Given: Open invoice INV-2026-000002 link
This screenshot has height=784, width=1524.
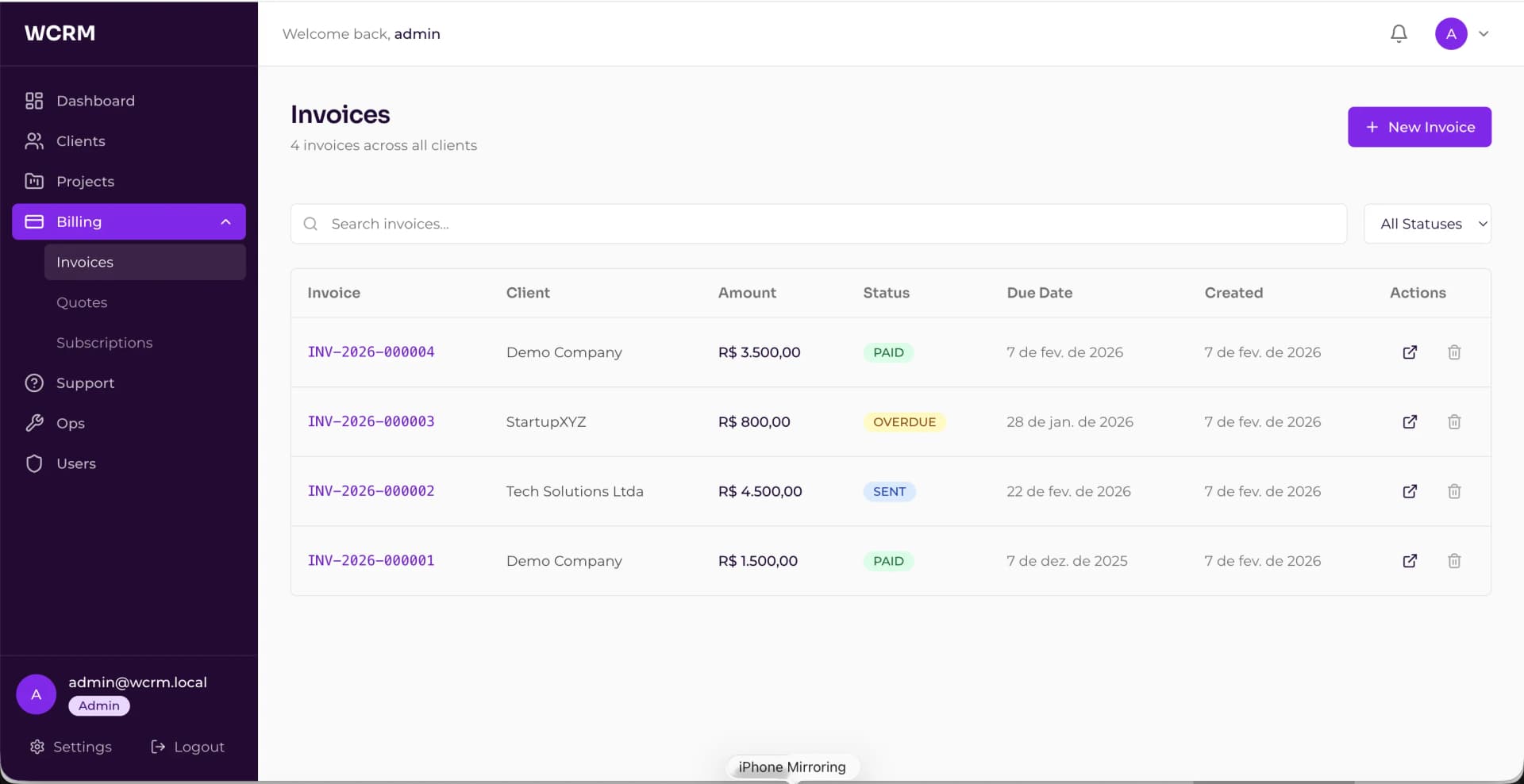Looking at the screenshot, I should coord(371,491).
